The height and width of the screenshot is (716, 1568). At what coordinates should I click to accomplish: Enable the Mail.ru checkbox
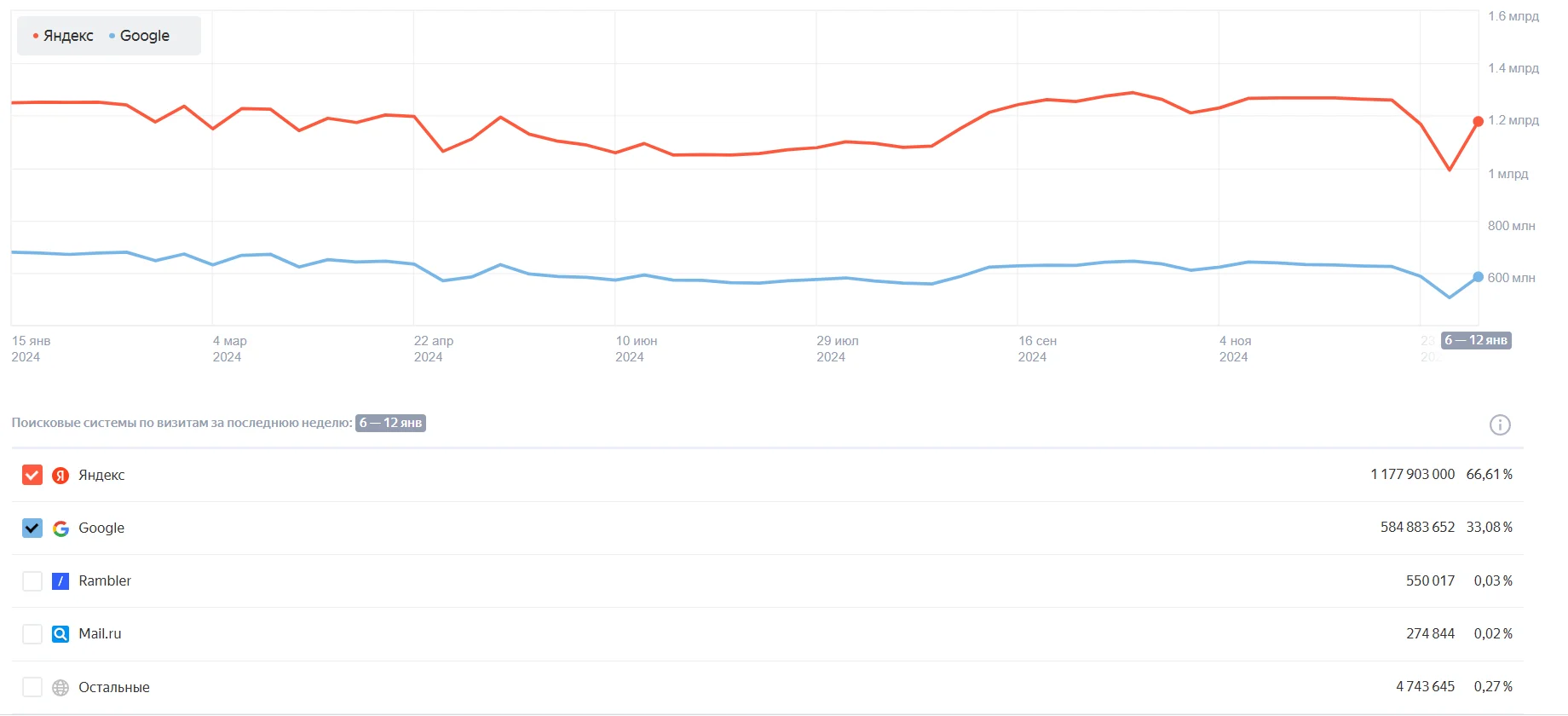click(32, 634)
